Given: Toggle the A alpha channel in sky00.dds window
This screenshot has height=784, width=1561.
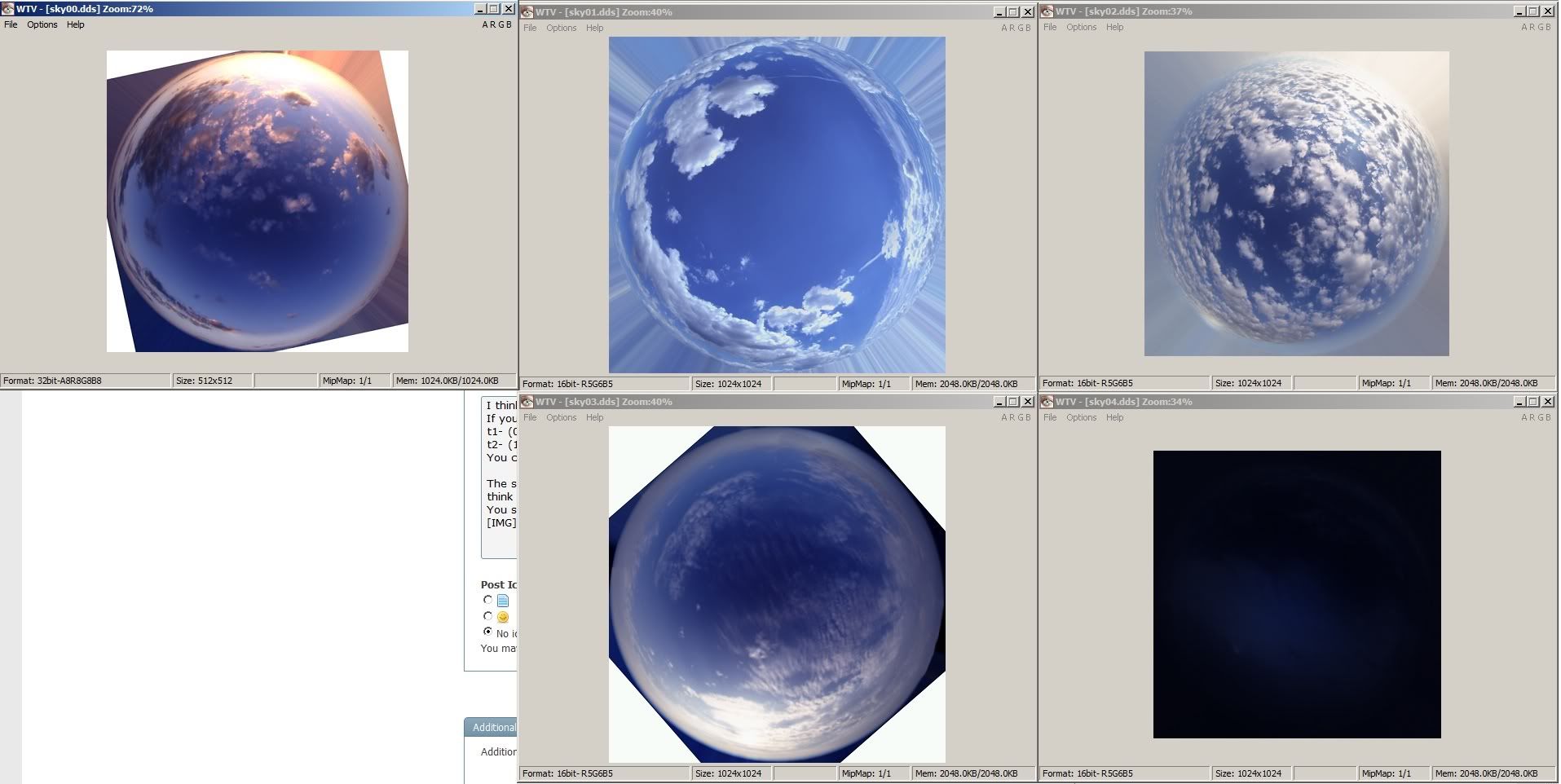Looking at the screenshot, I should click(x=485, y=24).
